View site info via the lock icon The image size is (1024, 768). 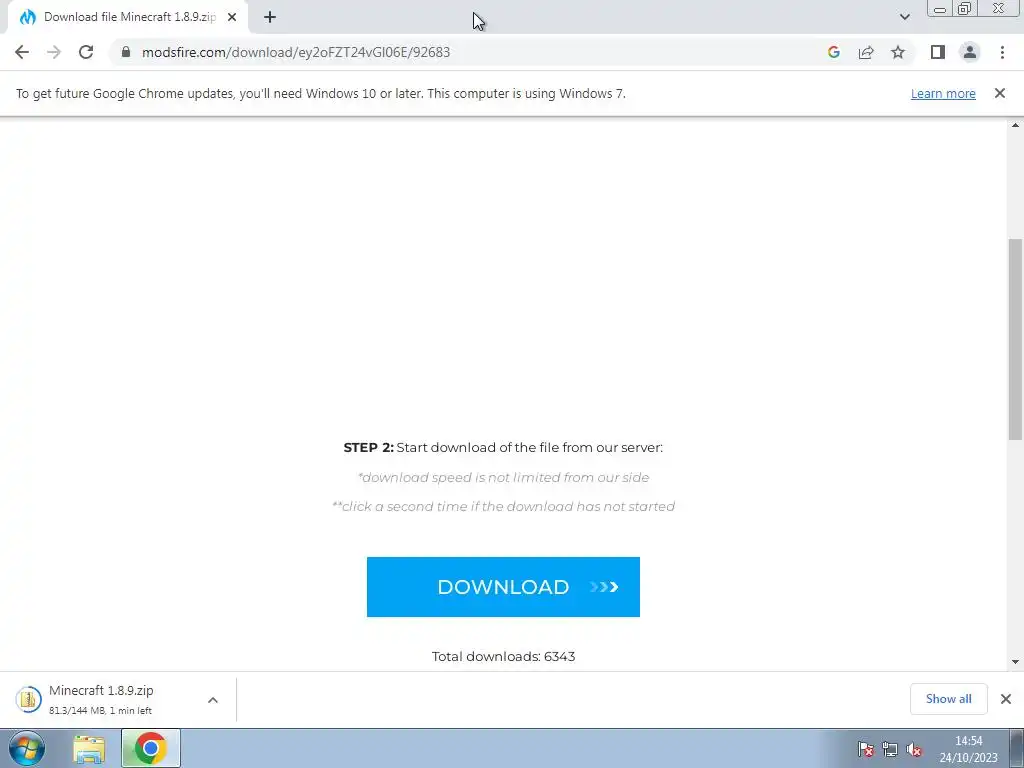pos(126,52)
